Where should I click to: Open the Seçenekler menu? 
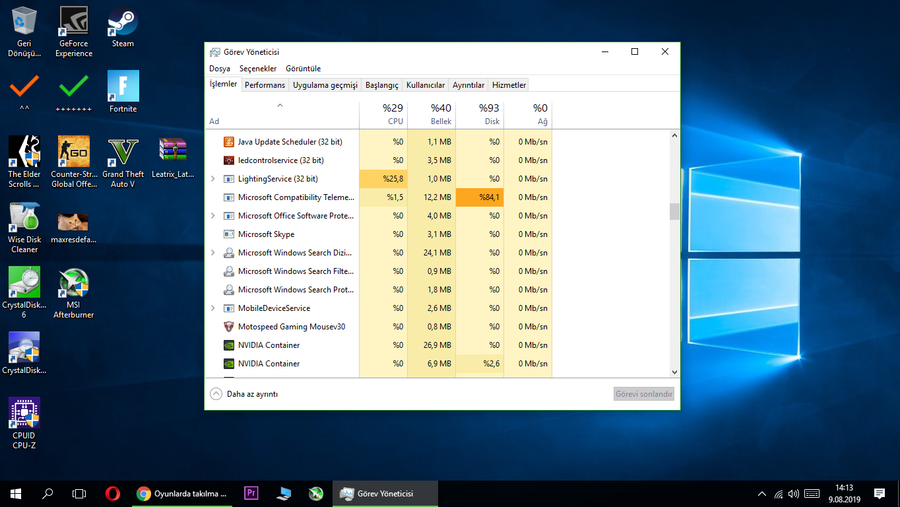[258, 68]
